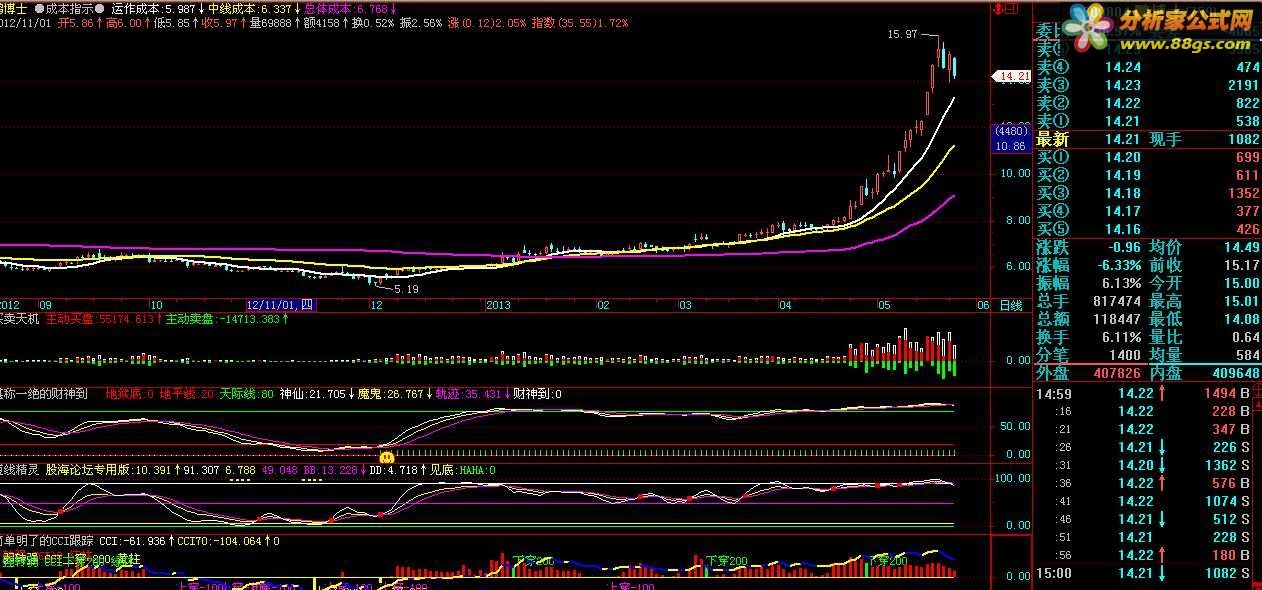Click the highlighted date 12/11/01 marker
Viewport: 1262px width, 590px height.
(x=281, y=305)
